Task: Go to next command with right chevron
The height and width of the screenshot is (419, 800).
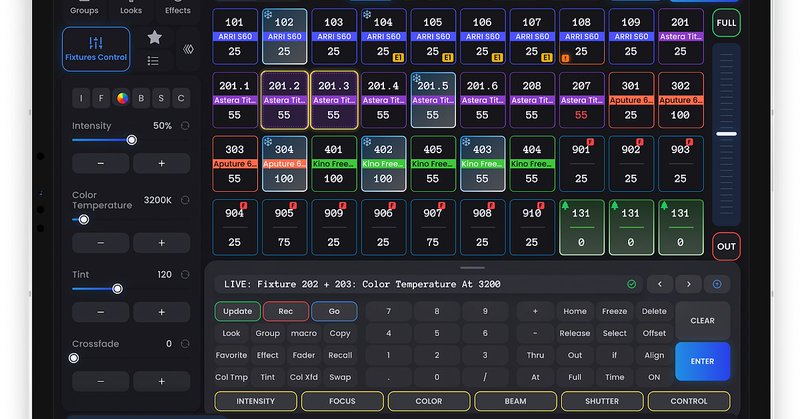Action: [688, 284]
